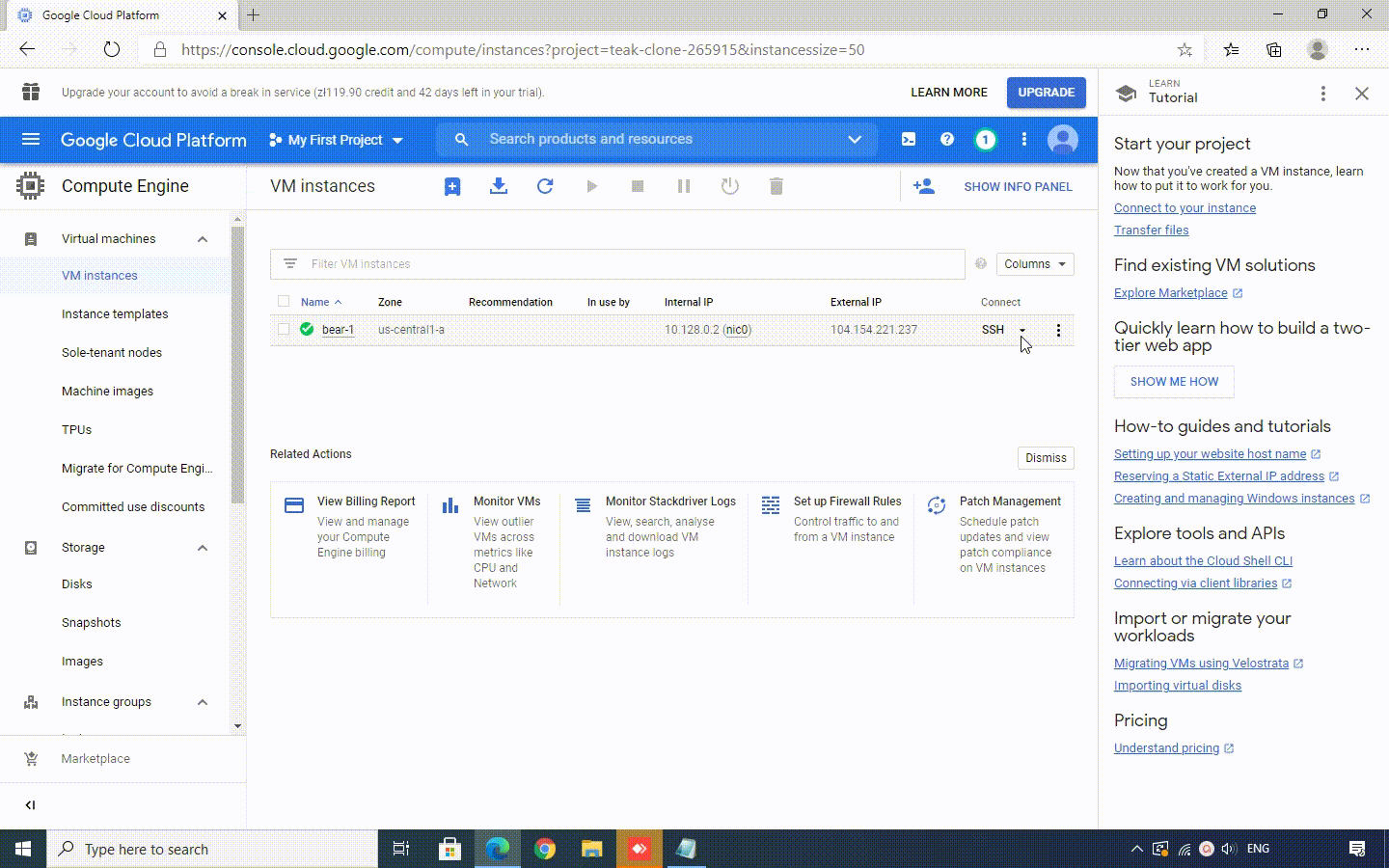Expand the search bar dropdown arrow

[x=855, y=139]
